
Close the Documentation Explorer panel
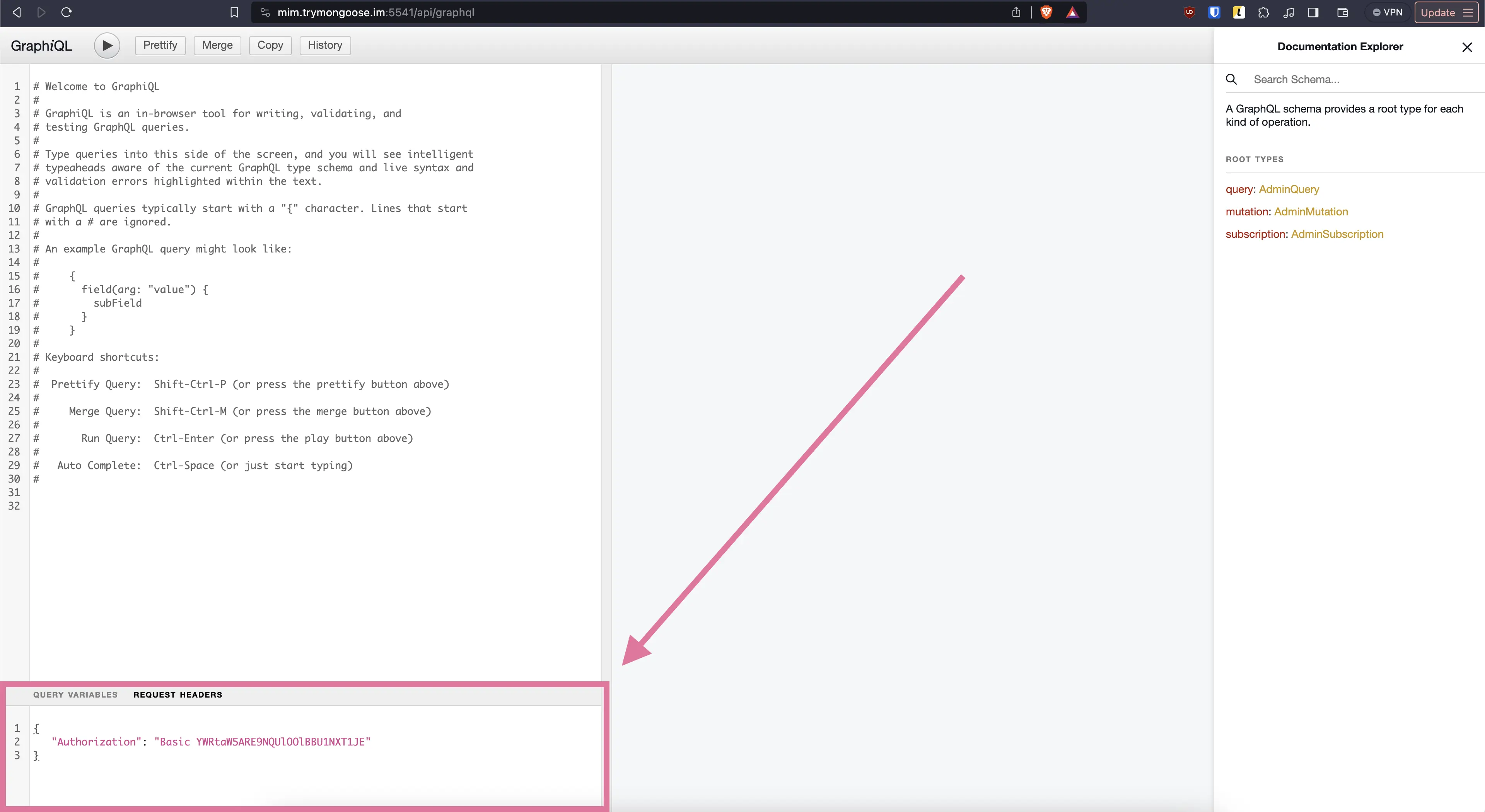pyautogui.click(x=1467, y=47)
